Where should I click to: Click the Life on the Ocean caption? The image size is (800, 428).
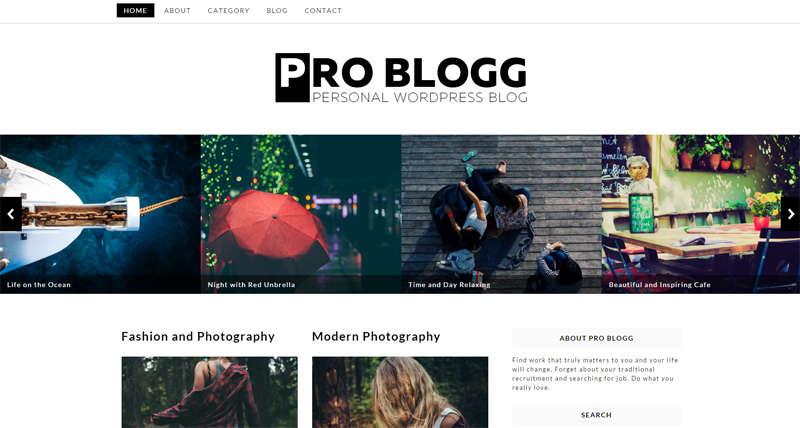point(39,285)
